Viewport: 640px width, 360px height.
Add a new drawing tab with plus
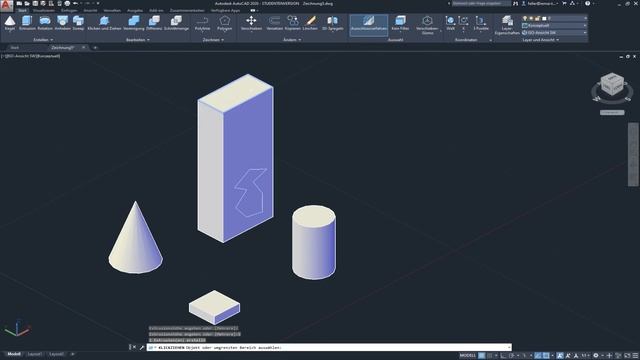(x=95, y=48)
